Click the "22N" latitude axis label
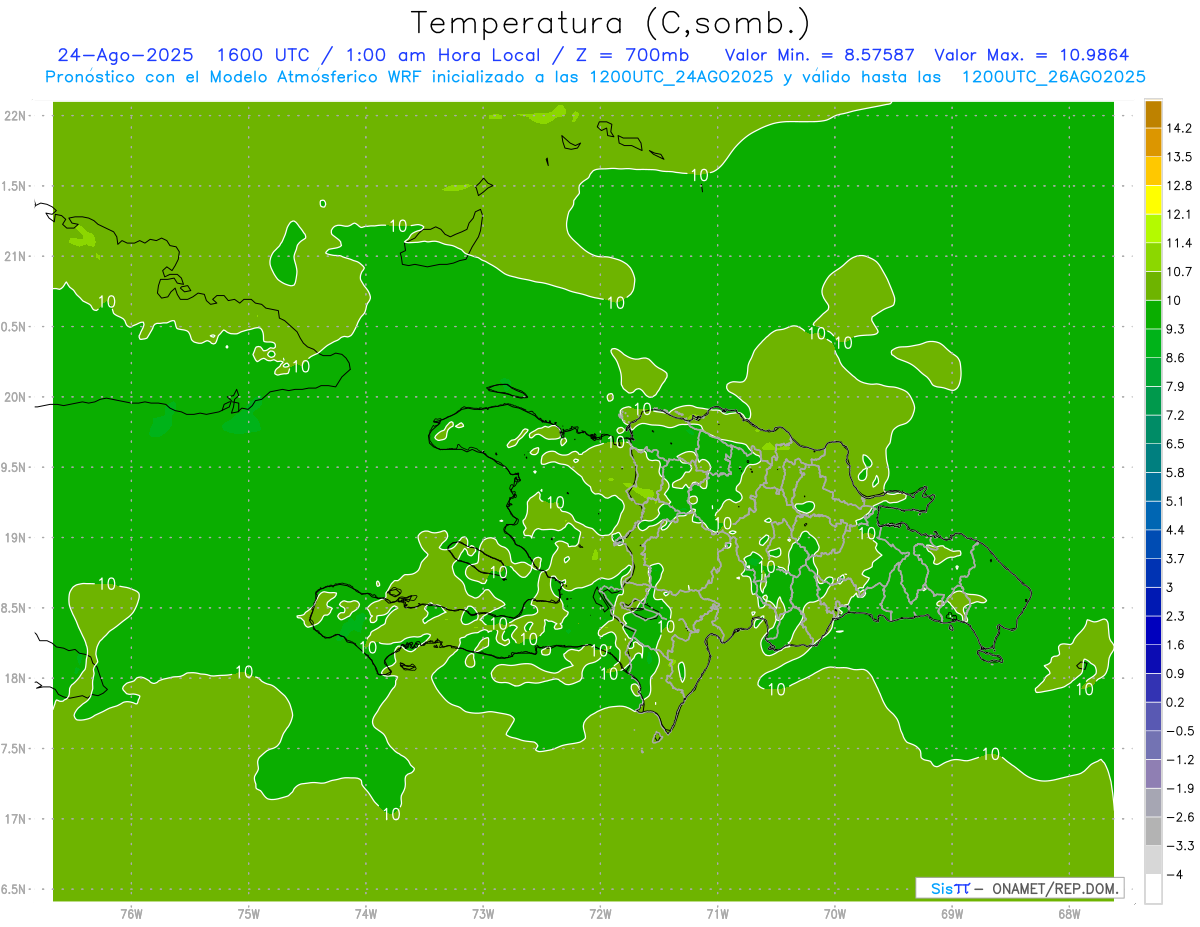Viewport: 1200px width, 927px height. pos(16,116)
